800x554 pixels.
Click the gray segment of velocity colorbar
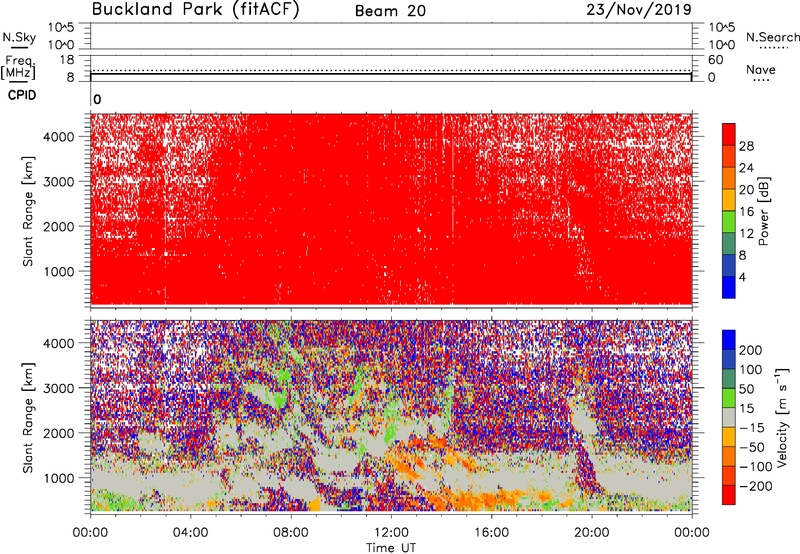729,417
